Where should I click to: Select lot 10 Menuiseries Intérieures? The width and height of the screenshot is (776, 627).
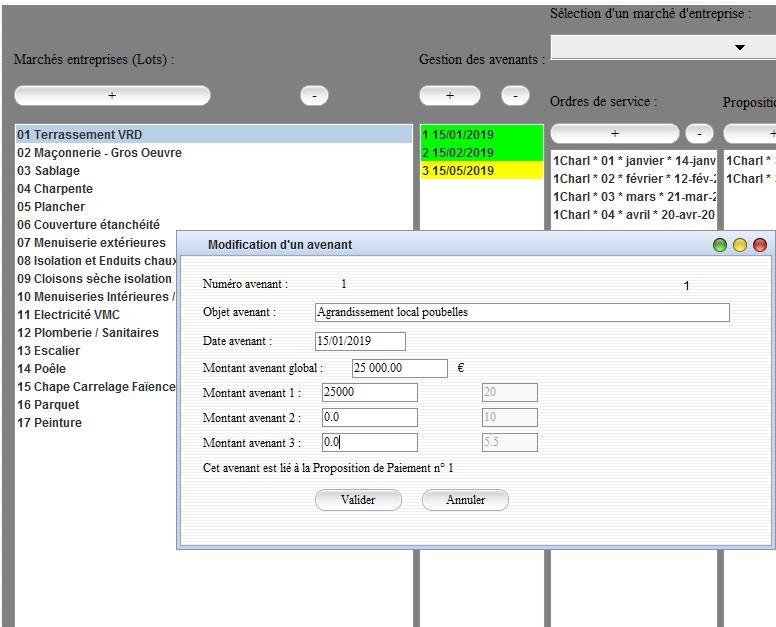click(x=96, y=296)
